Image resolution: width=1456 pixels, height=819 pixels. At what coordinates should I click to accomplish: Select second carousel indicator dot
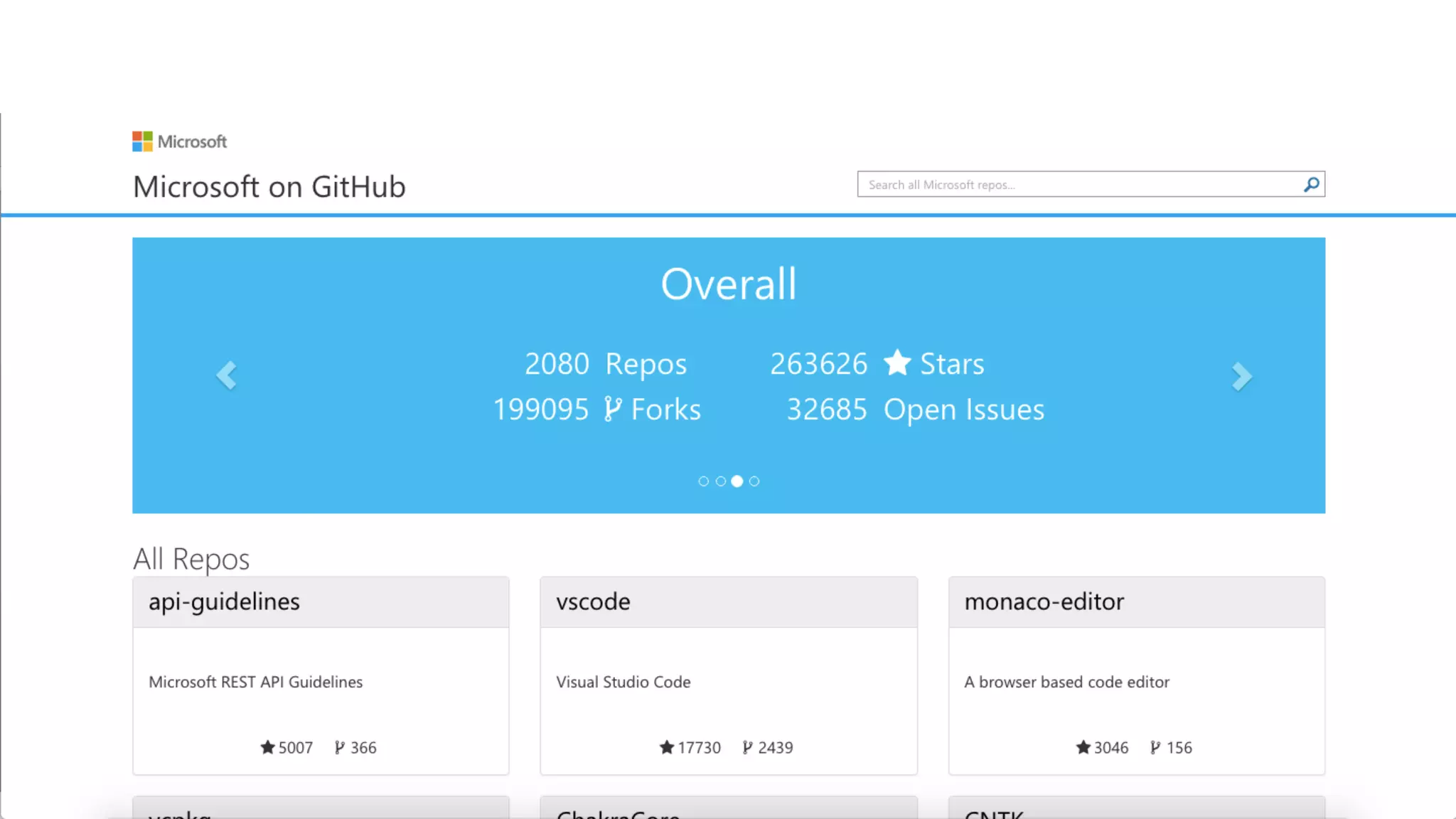pos(720,481)
